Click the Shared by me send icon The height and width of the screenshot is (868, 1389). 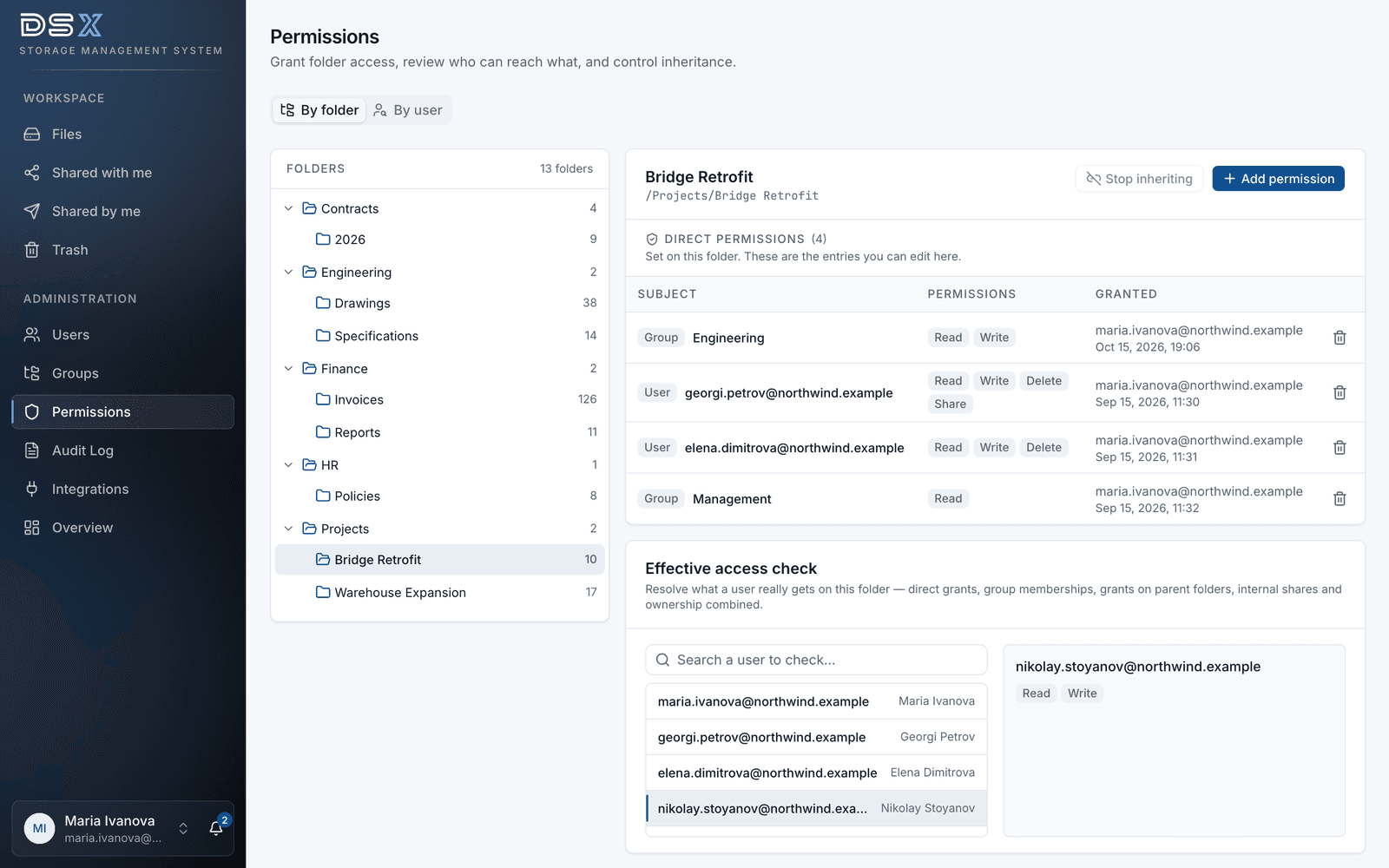pyautogui.click(x=32, y=211)
